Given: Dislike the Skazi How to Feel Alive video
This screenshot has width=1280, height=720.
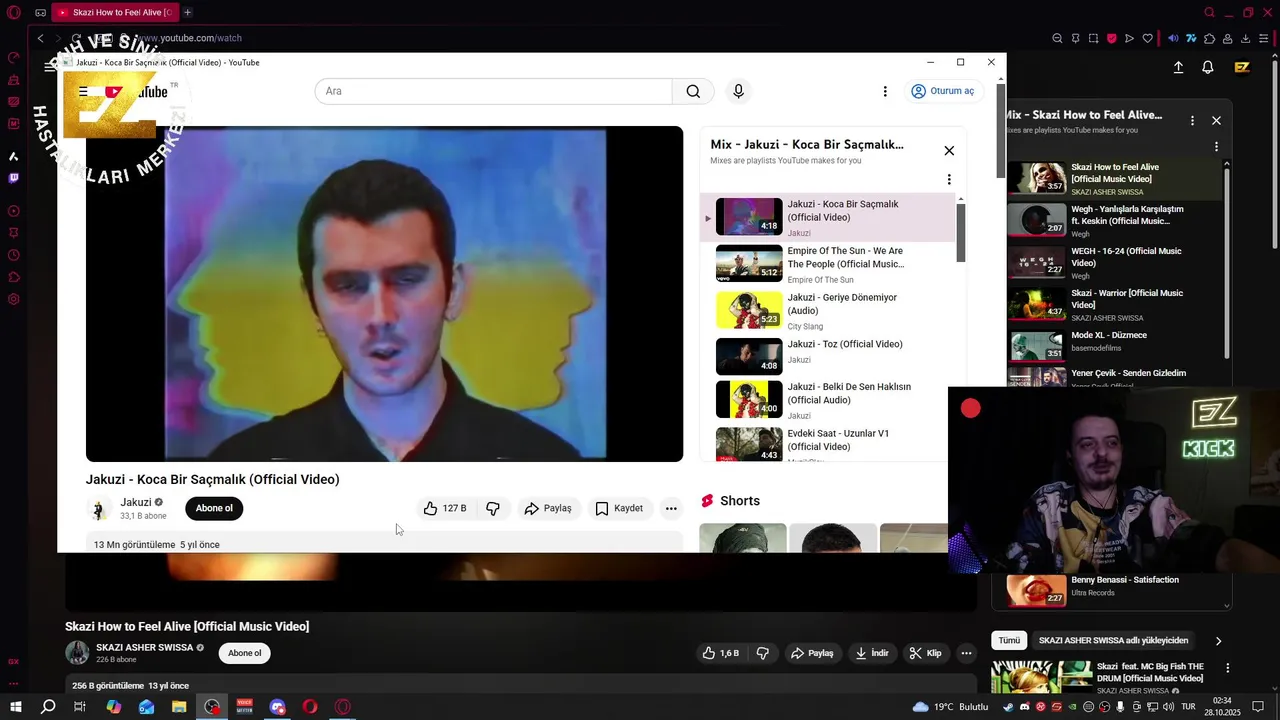Looking at the screenshot, I should pyautogui.click(x=762, y=653).
